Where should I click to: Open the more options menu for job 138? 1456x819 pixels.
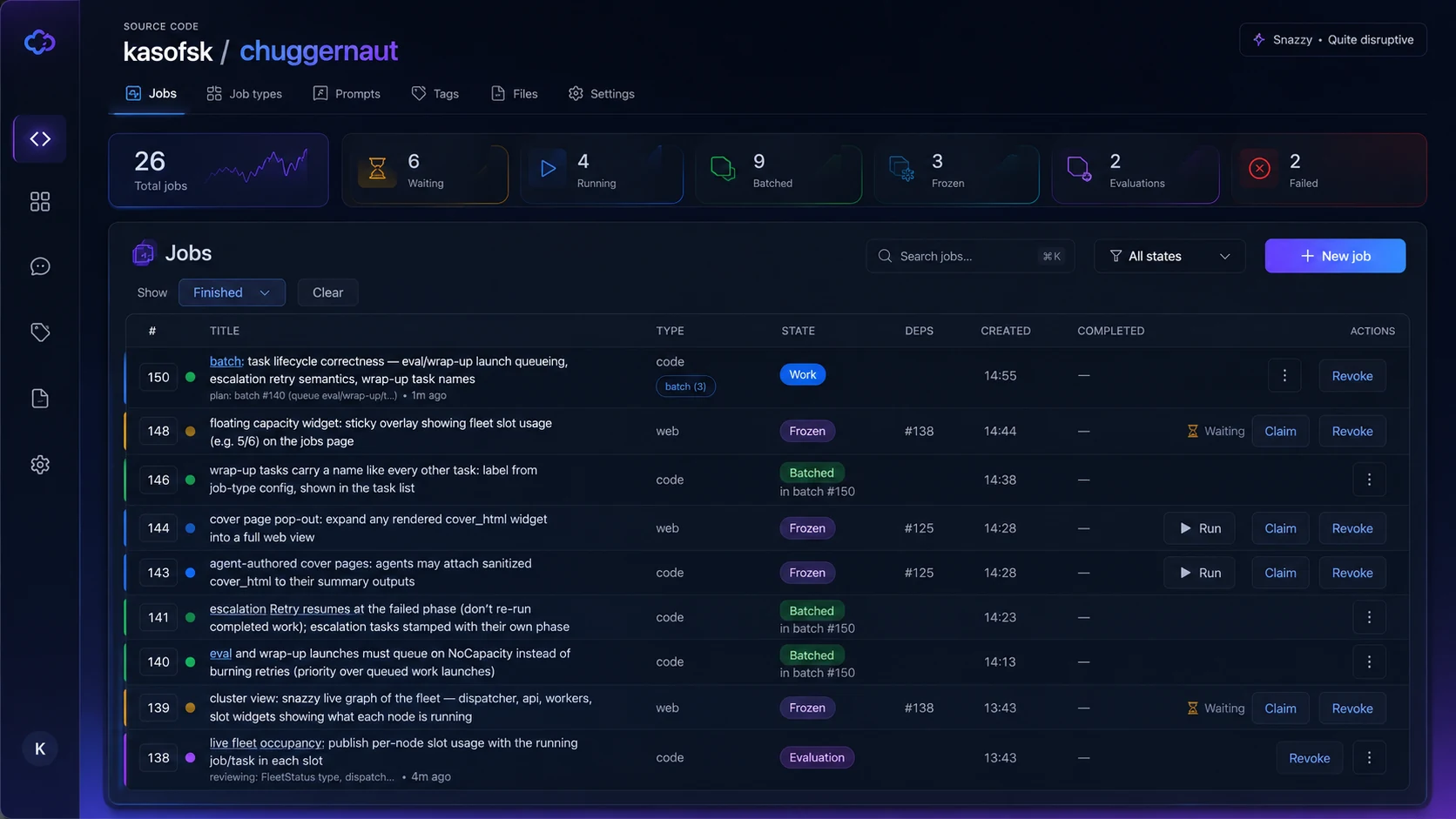pyautogui.click(x=1369, y=758)
